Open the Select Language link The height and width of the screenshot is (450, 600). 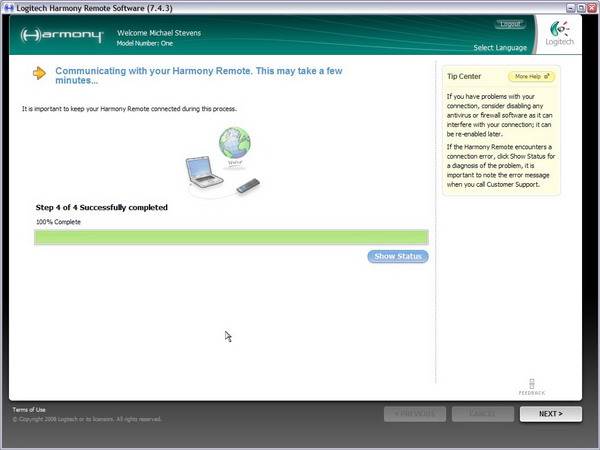[500, 47]
